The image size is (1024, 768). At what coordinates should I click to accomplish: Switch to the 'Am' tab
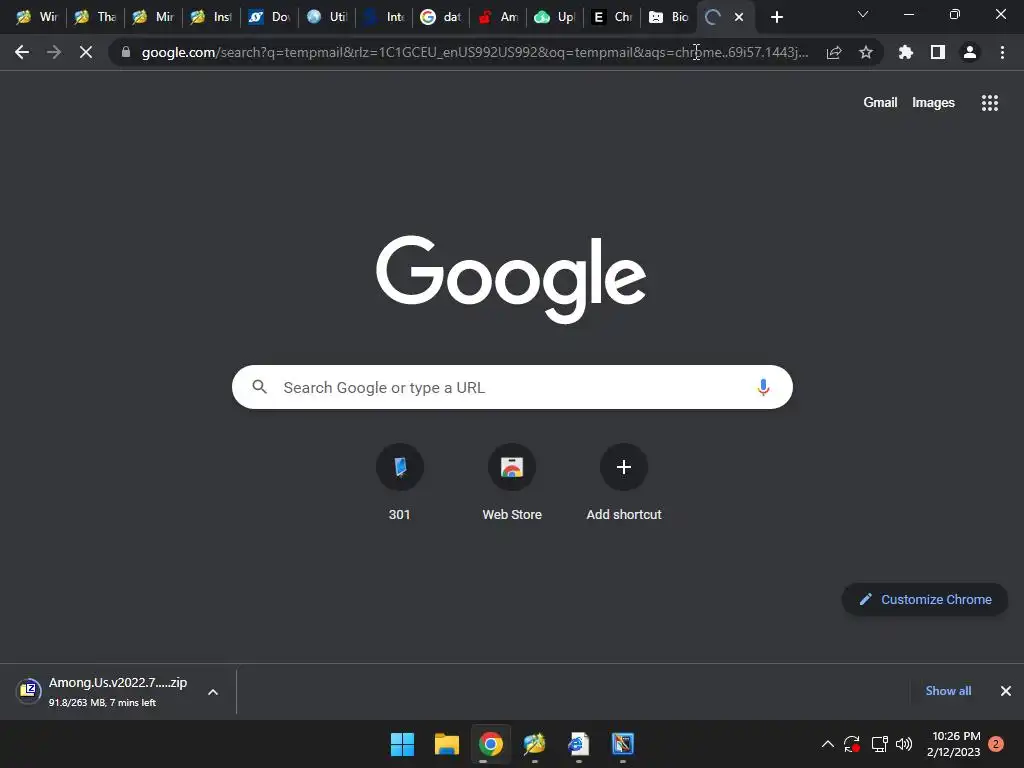click(498, 17)
